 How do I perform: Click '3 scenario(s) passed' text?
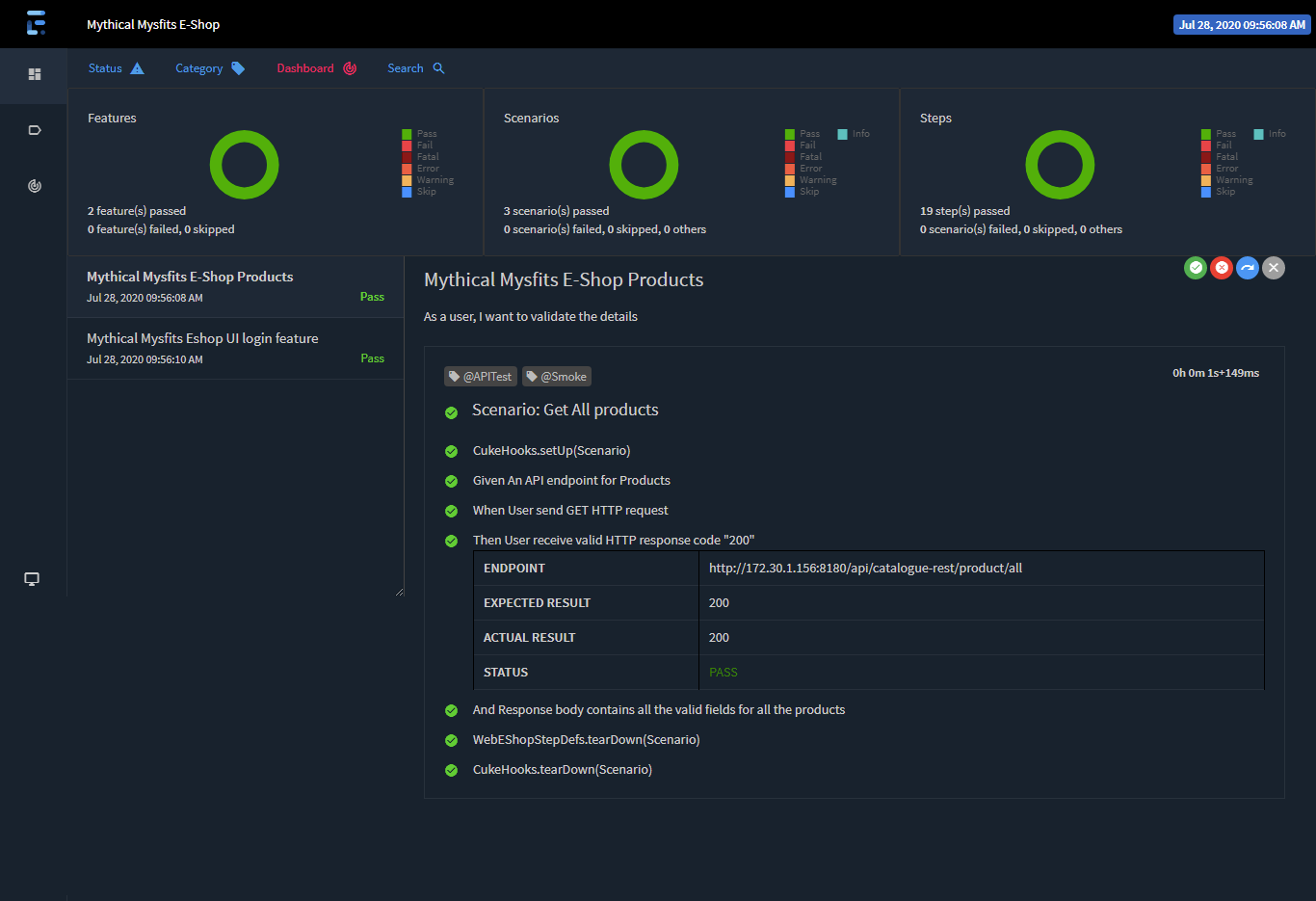tap(557, 211)
